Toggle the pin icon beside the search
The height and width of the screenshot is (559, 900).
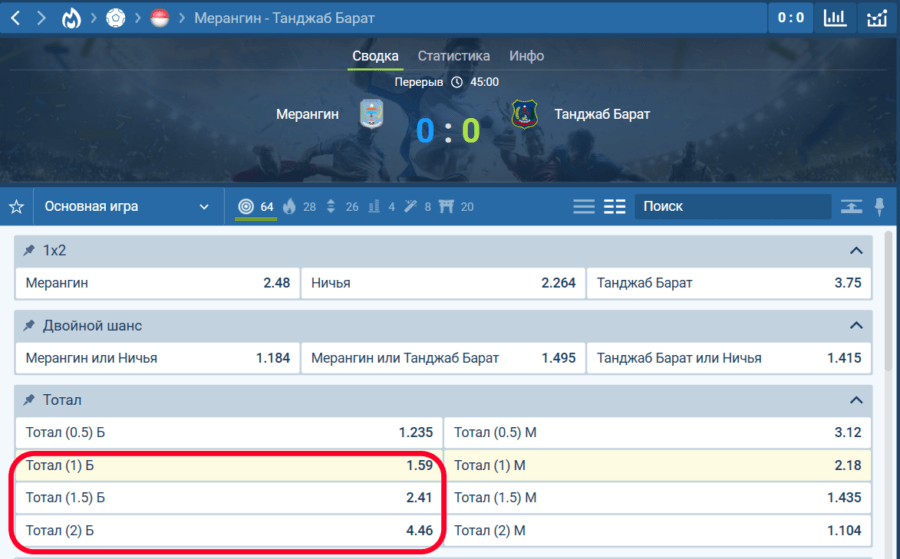879,207
